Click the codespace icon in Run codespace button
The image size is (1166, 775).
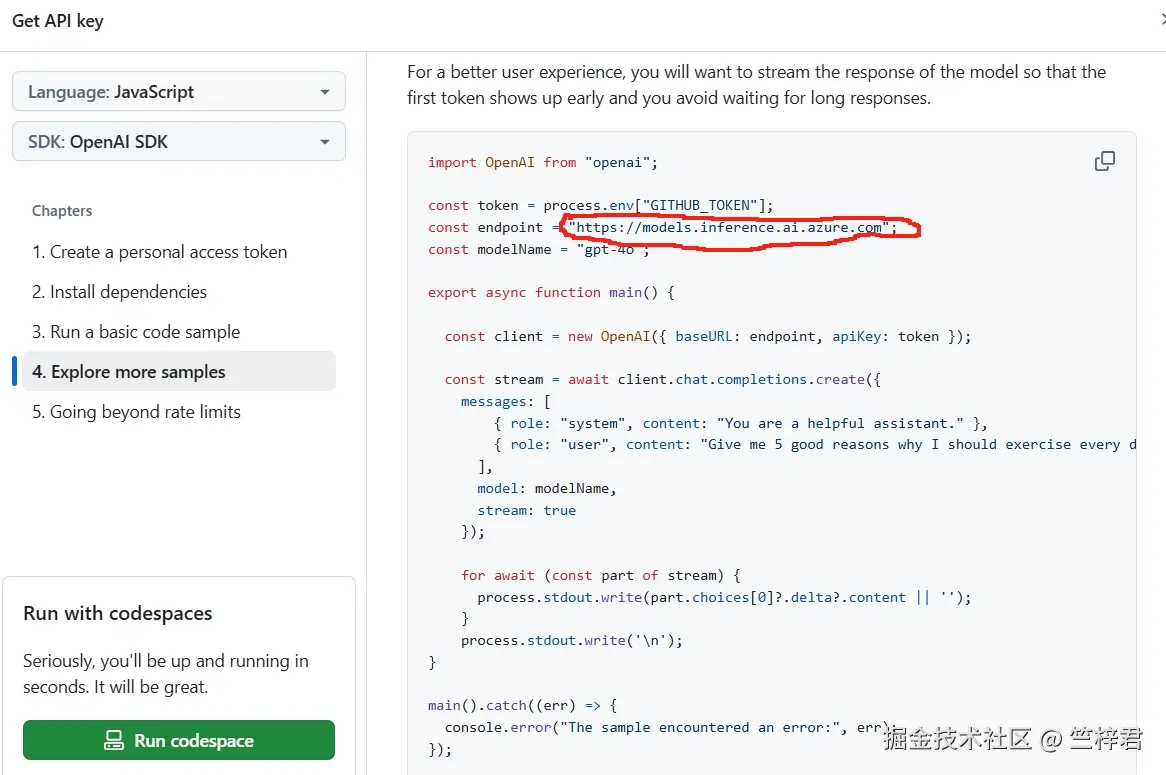pyautogui.click(x=114, y=740)
